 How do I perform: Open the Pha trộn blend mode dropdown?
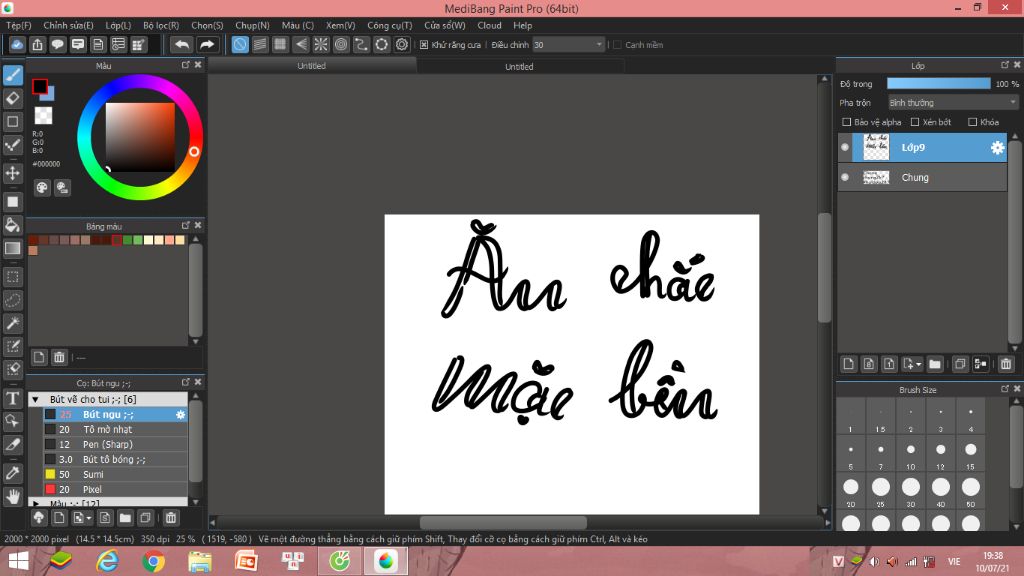[x=952, y=103]
